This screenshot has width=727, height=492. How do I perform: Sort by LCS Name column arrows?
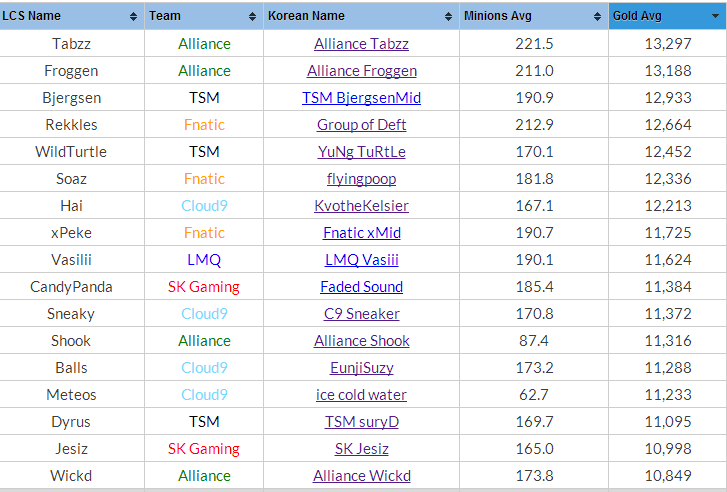(134, 17)
